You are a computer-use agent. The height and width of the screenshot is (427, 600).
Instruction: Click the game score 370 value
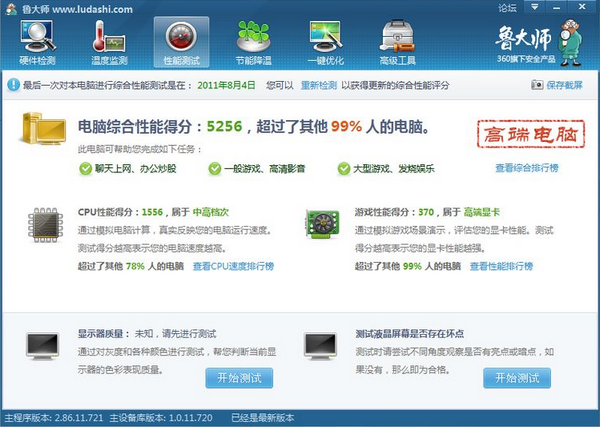pos(426,212)
